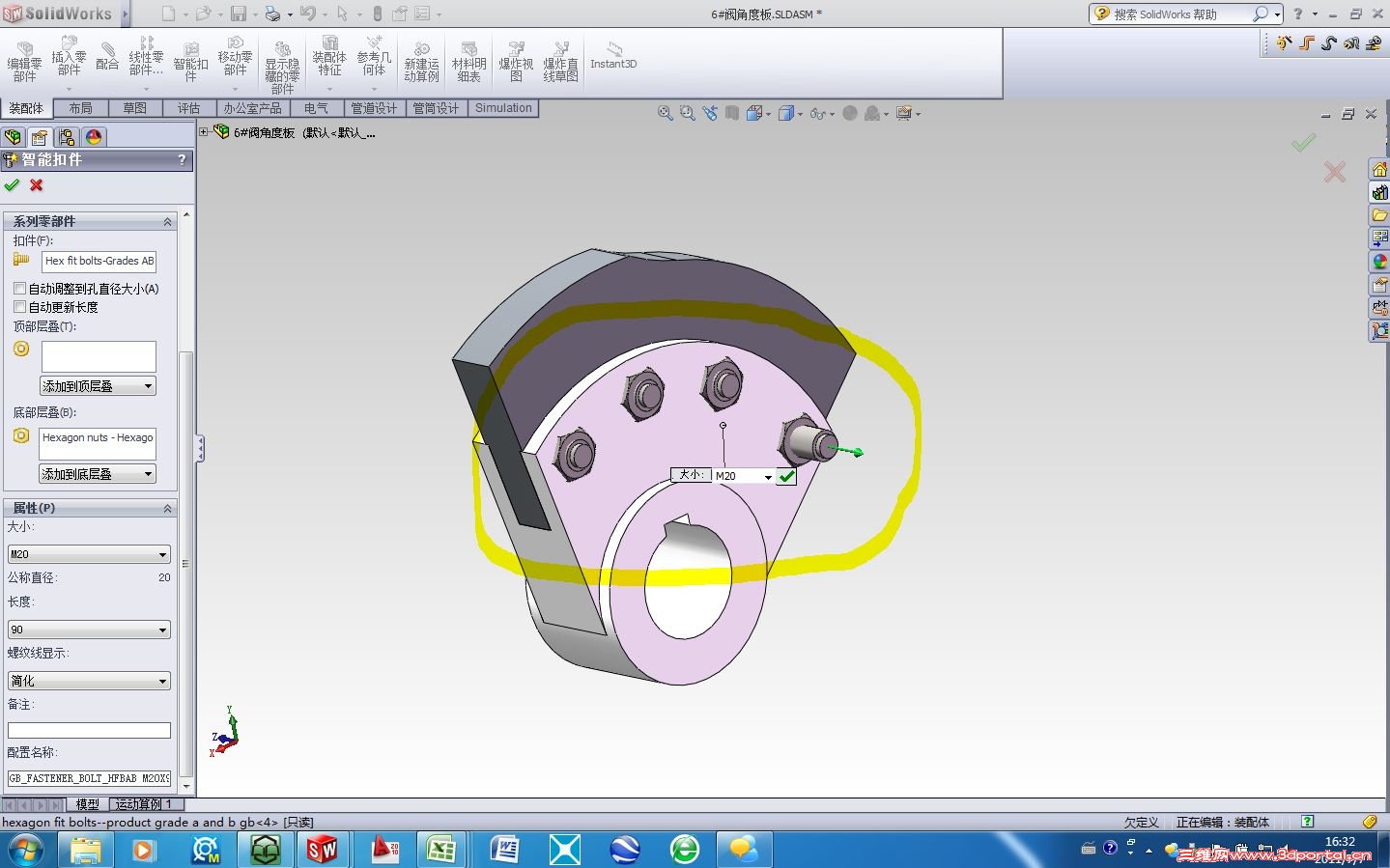Open Windows Explorer from the taskbar
This screenshot has width=1390, height=868.
click(85, 850)
